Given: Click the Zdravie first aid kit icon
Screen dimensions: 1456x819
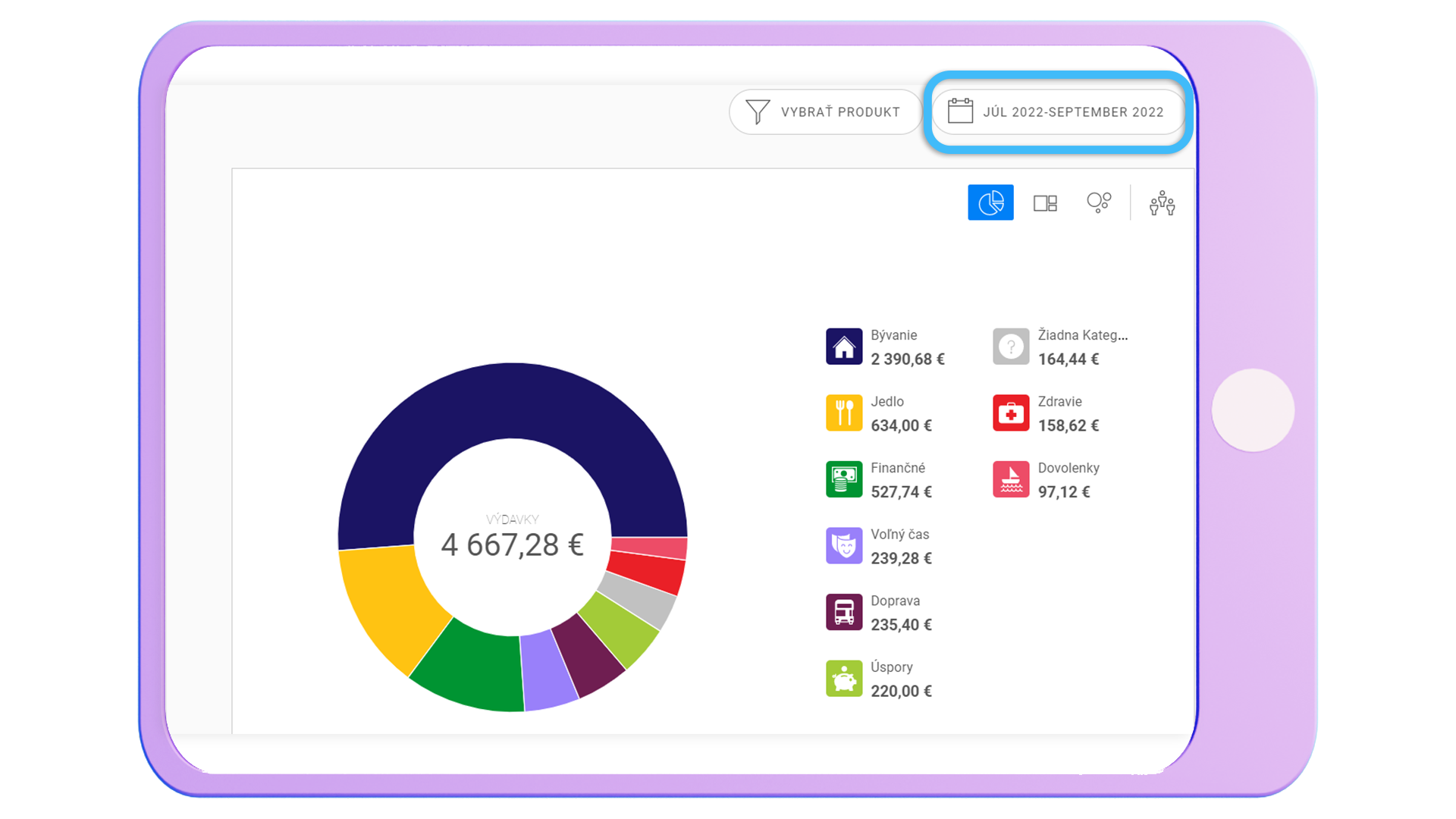Looking at the screenshot, I should pyautogui.click(x=1011, y=413).
